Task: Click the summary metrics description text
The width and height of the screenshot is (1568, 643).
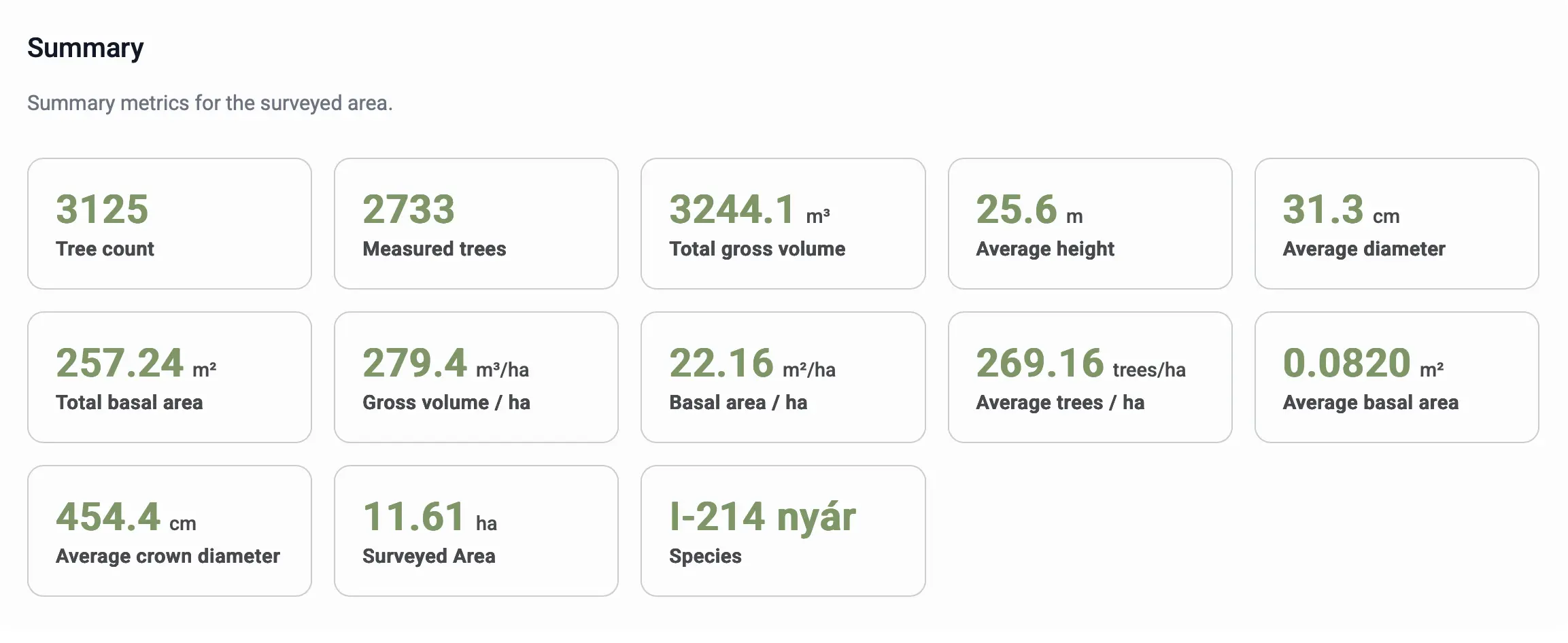Action: (x=209, y=103)
